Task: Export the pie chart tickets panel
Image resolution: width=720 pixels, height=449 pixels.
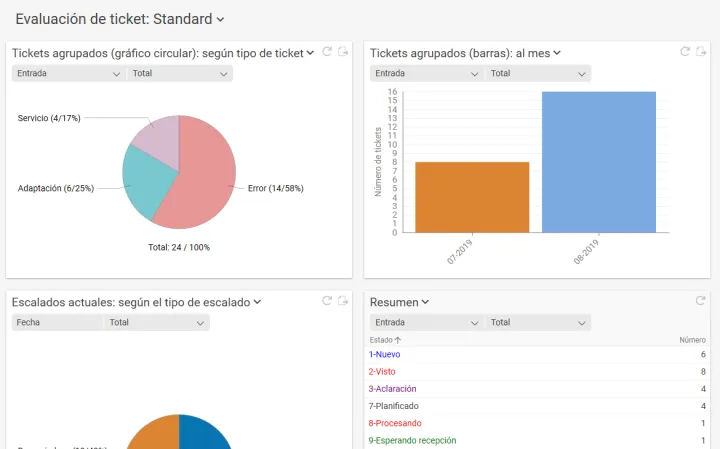Action: [x=342, y=52]
